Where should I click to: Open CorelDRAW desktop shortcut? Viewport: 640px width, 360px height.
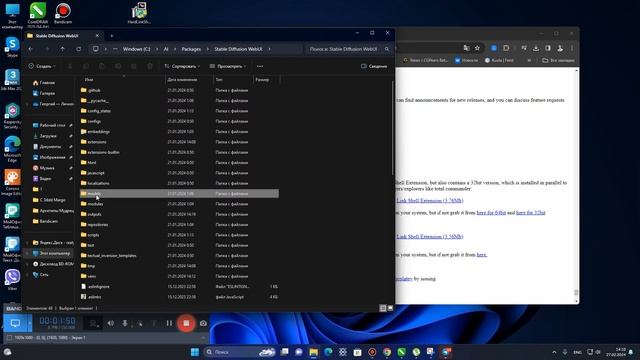point(38,14)
